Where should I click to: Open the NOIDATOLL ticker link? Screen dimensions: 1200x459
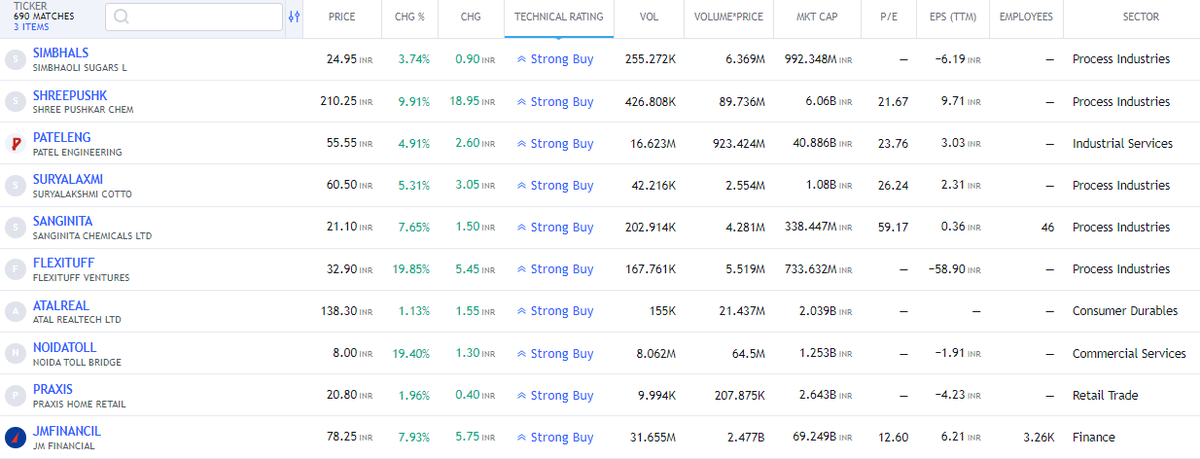(x=65, y=346)
